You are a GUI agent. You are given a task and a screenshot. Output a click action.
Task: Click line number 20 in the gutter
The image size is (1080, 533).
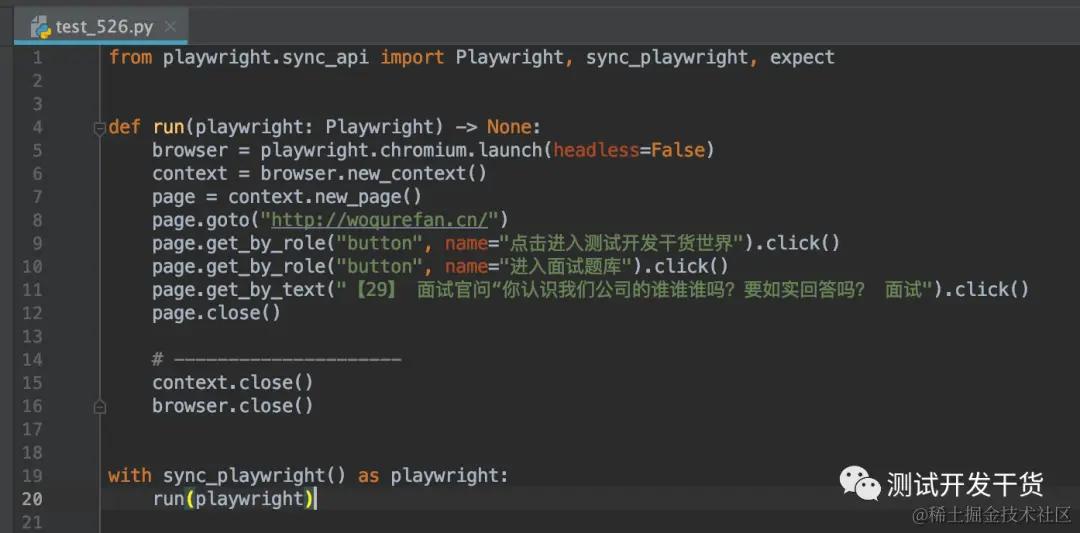32,498
